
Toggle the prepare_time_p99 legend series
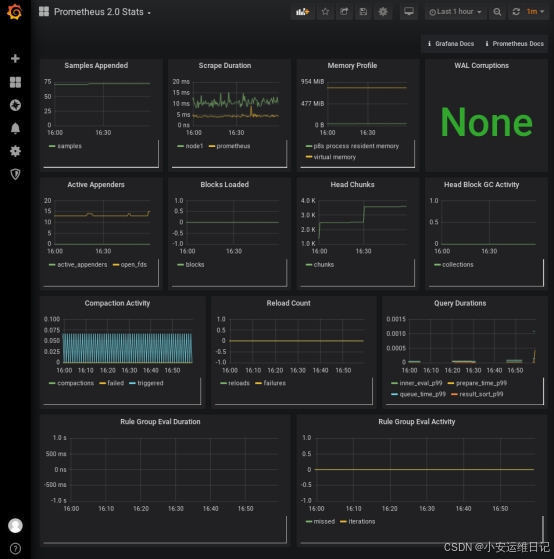point(481,383)
